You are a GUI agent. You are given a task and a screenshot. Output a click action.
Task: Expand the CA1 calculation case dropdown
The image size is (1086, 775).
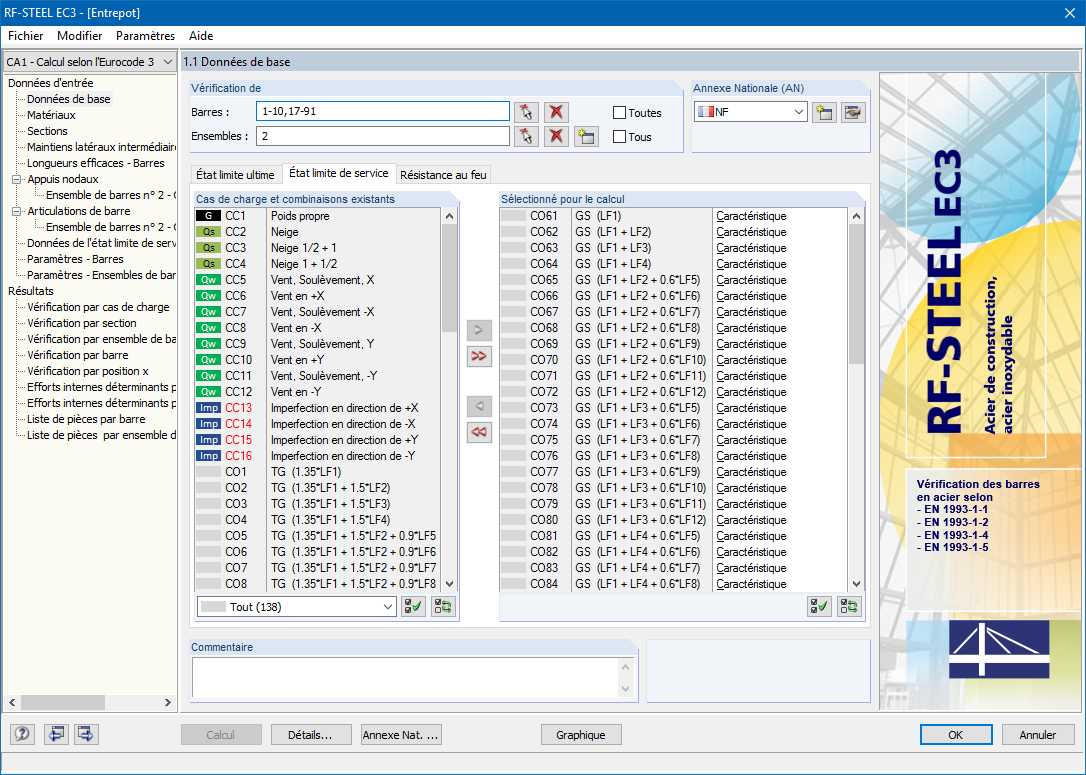click(90, 62)
